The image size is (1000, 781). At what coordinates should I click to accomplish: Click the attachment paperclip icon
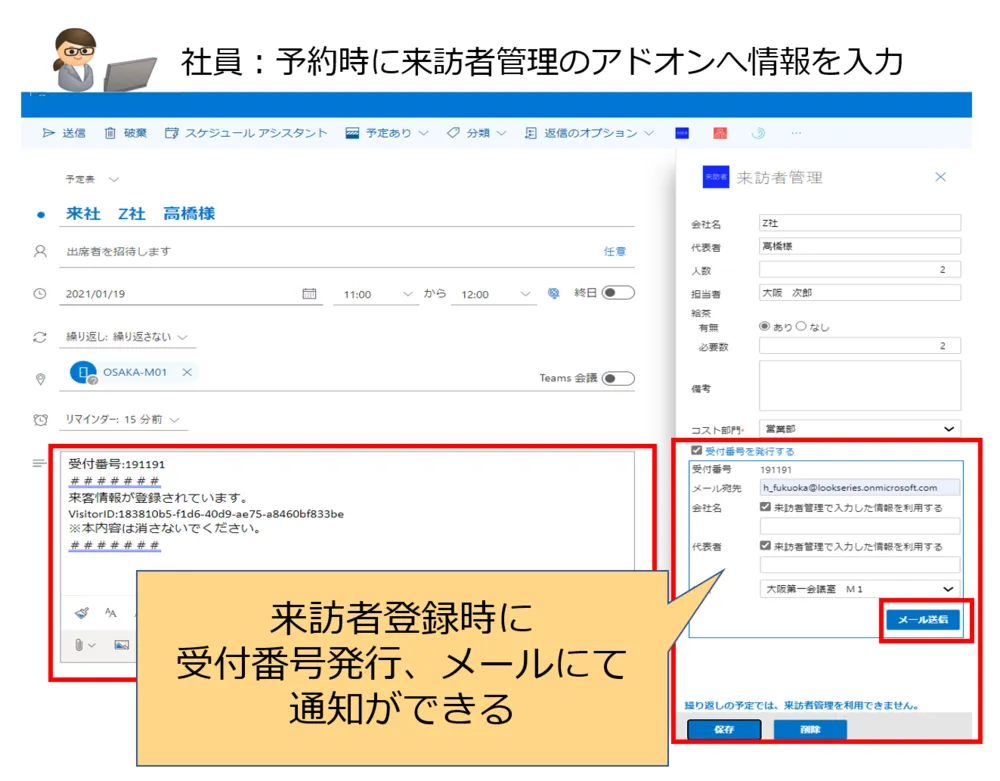[80, 645]
